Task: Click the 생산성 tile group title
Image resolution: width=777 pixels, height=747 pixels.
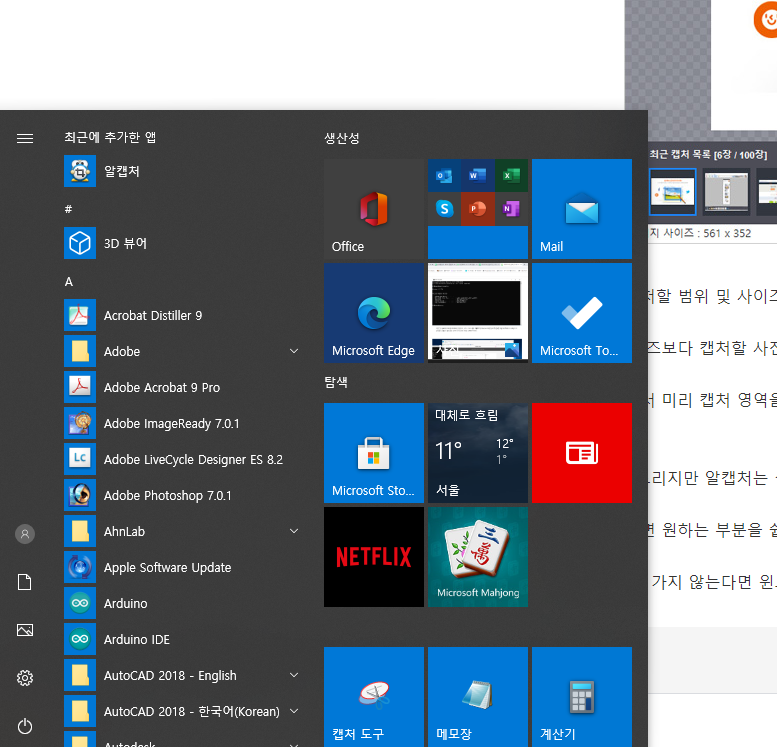Action: tap(342, 138)
